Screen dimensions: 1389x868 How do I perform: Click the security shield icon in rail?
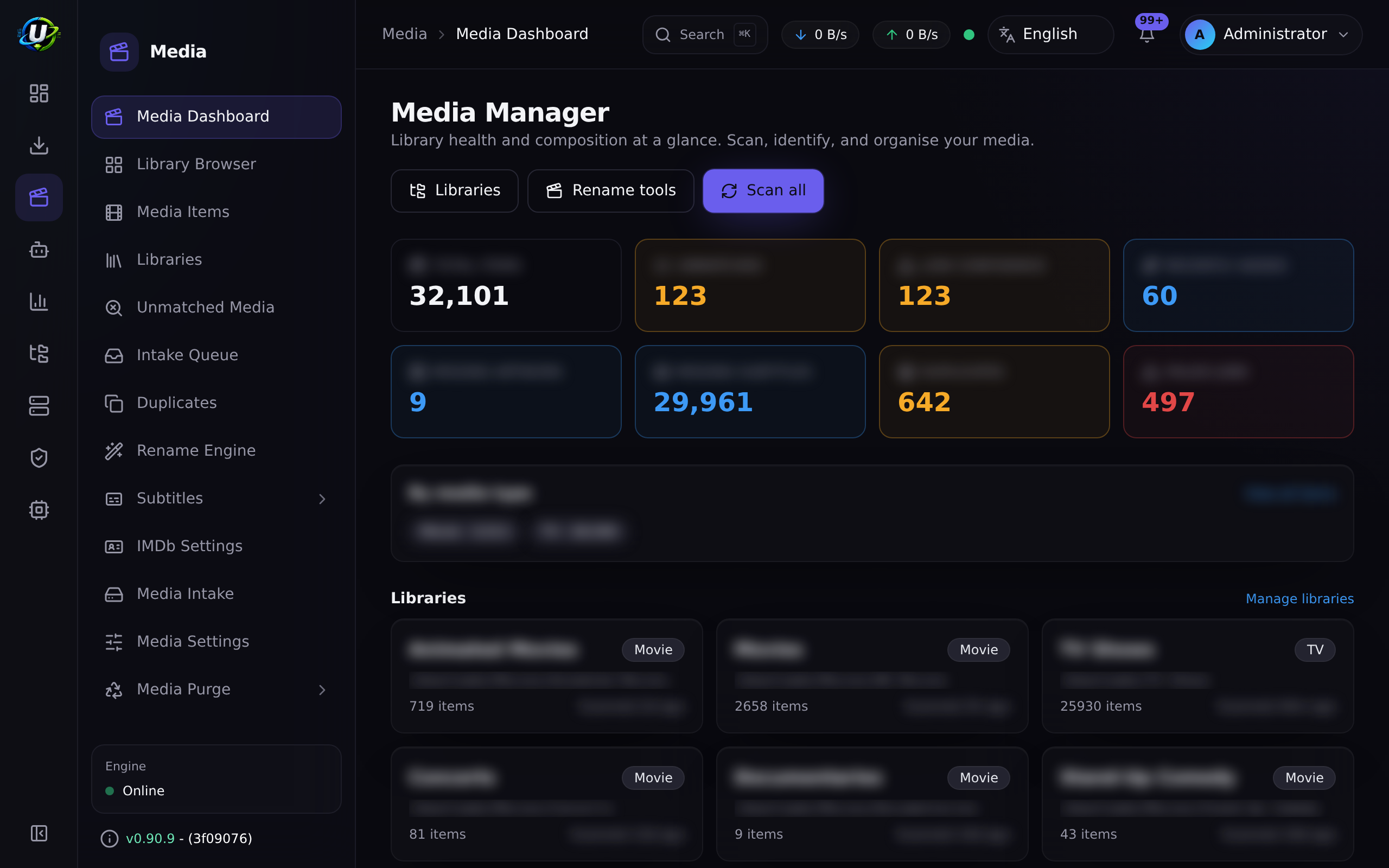click(x=39, y=457)
